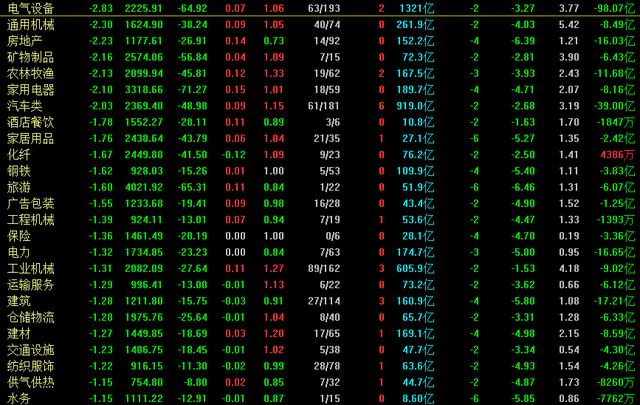This screenshot has height=405, width=640.
Task: Select index value 928.03 for 钢铁
Action: [x=147, y=171]
